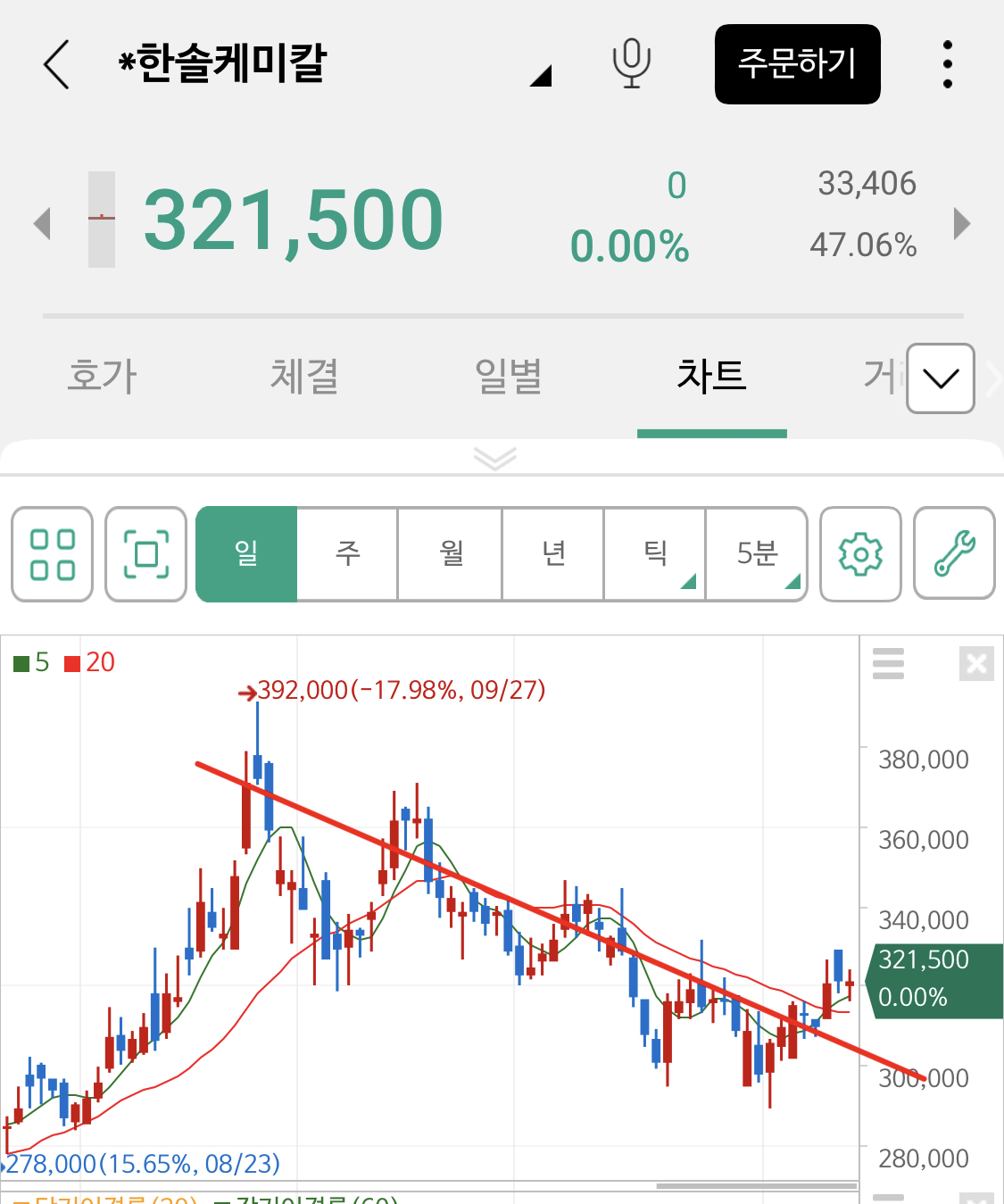The width and height of the screenshot is (1004, 1204).
Task: Tap the 360,000 price axis label
Action: tap(924, 840)
